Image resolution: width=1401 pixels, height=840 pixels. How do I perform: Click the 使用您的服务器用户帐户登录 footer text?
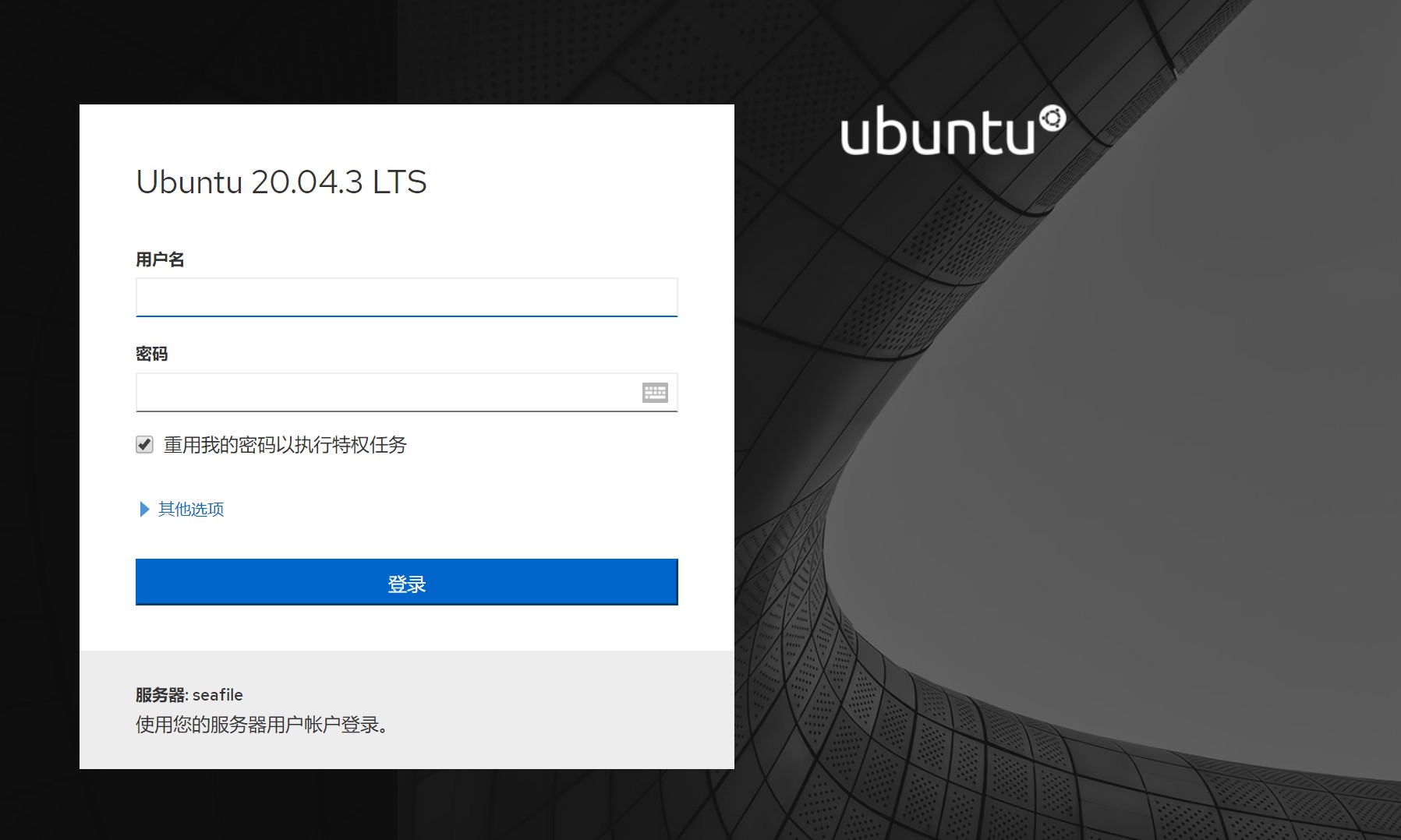261,725
